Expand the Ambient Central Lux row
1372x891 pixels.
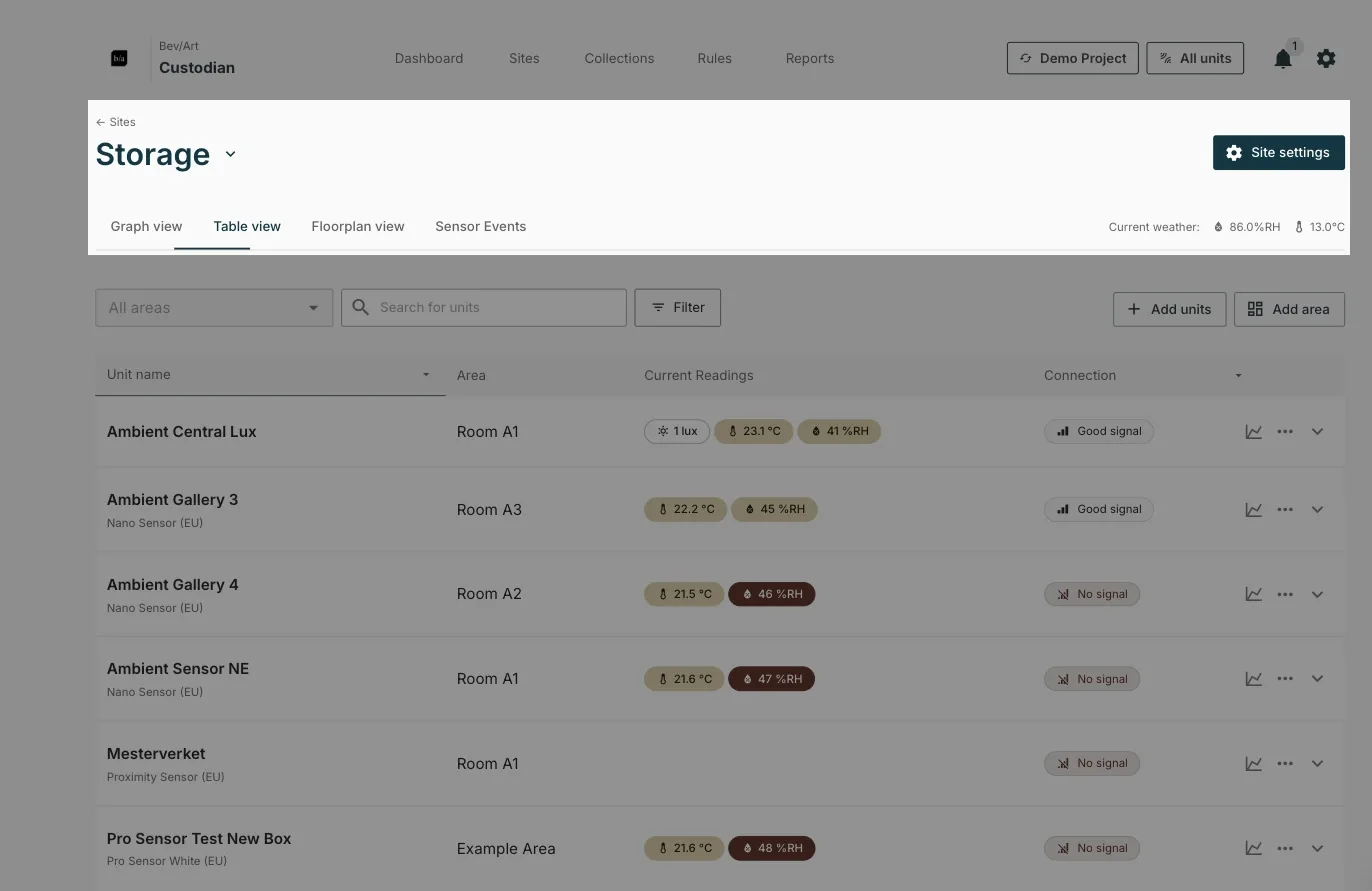pyautogui.click(x=1317, y=432)
